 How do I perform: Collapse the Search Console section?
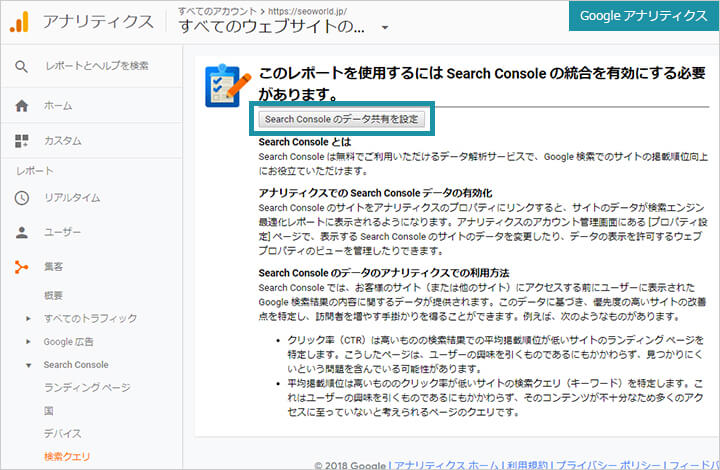coord(28,365)
